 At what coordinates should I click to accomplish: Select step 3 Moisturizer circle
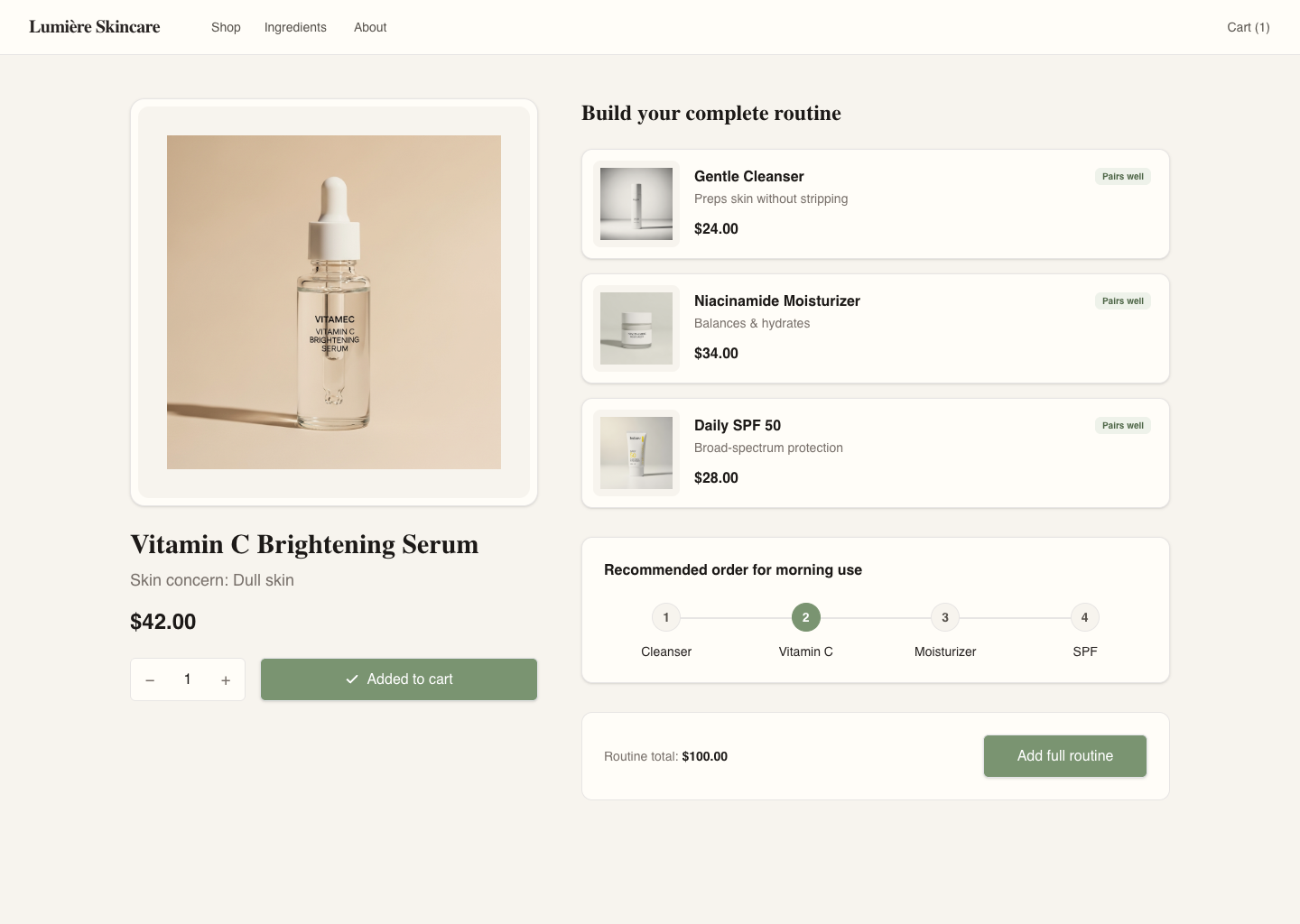[x=945, y=617]
